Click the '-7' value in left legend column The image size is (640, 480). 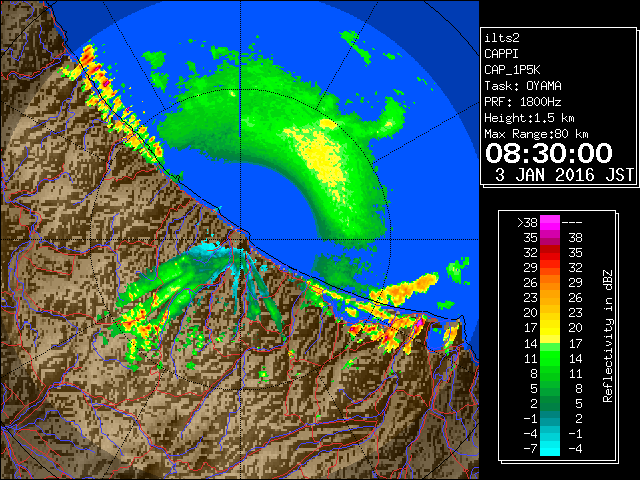pyautogui.click(x=530, y=449)
